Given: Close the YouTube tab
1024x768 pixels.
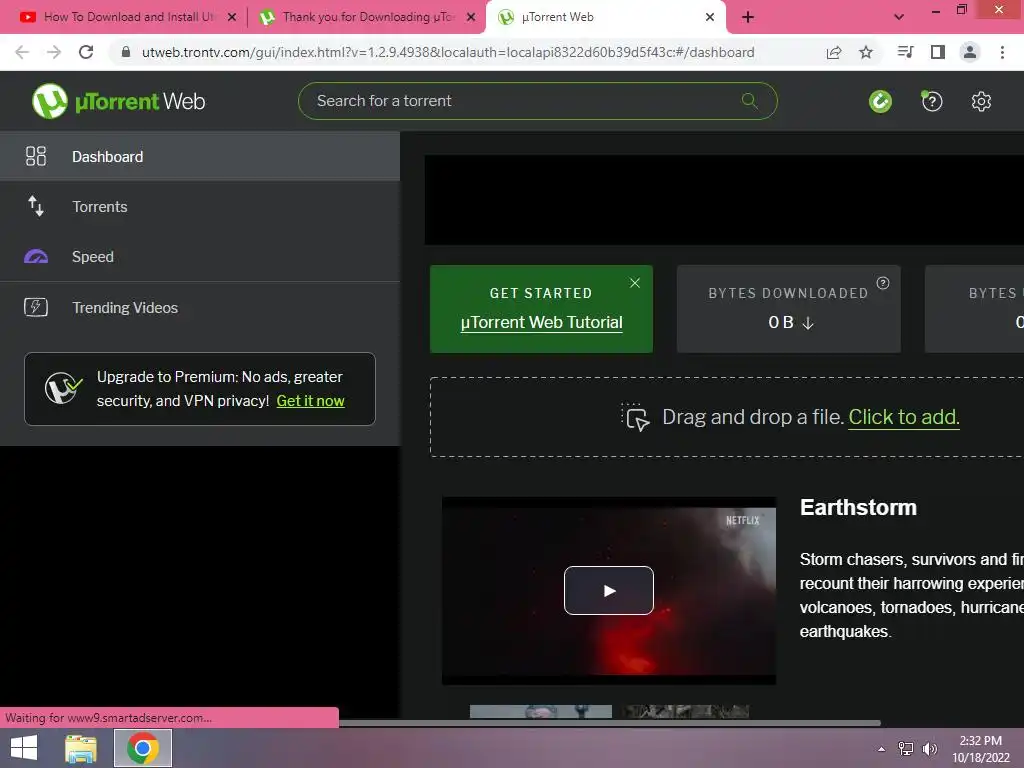Looking at the screenshot, I should pos(232,17).
